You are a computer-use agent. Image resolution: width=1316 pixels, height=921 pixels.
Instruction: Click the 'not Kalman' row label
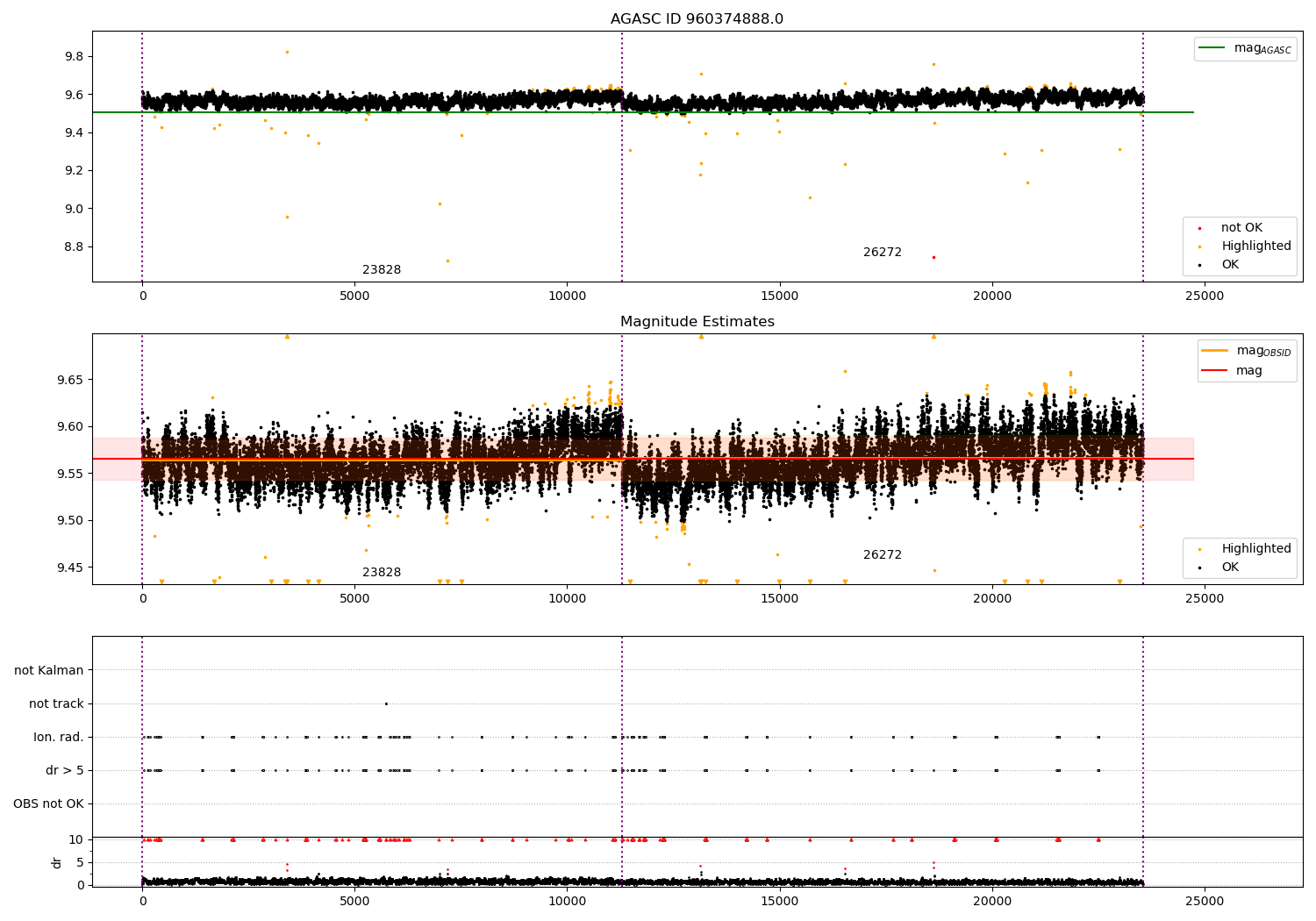click(49, 671)
